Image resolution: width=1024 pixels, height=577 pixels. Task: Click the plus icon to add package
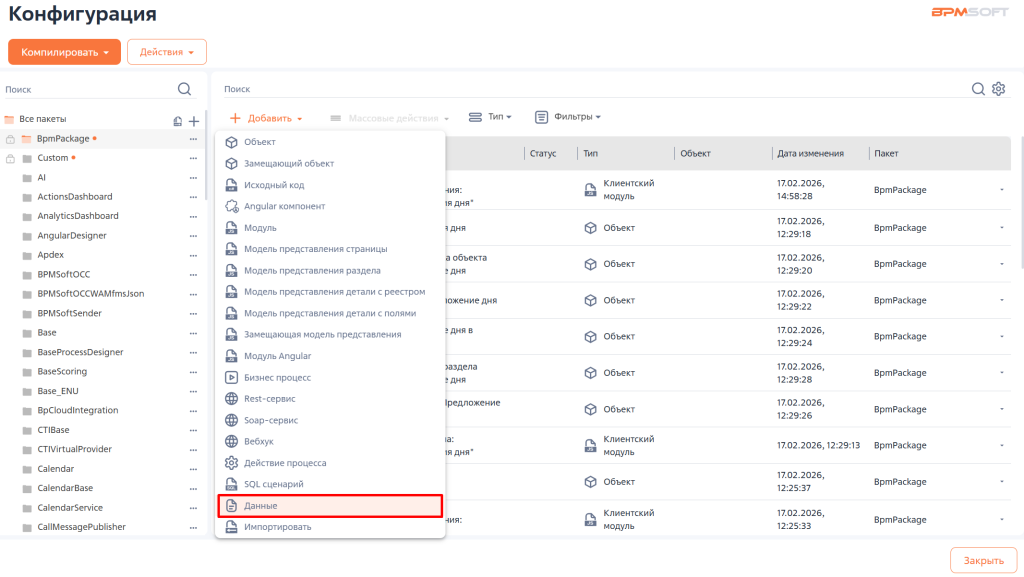(x=194, y=120)
